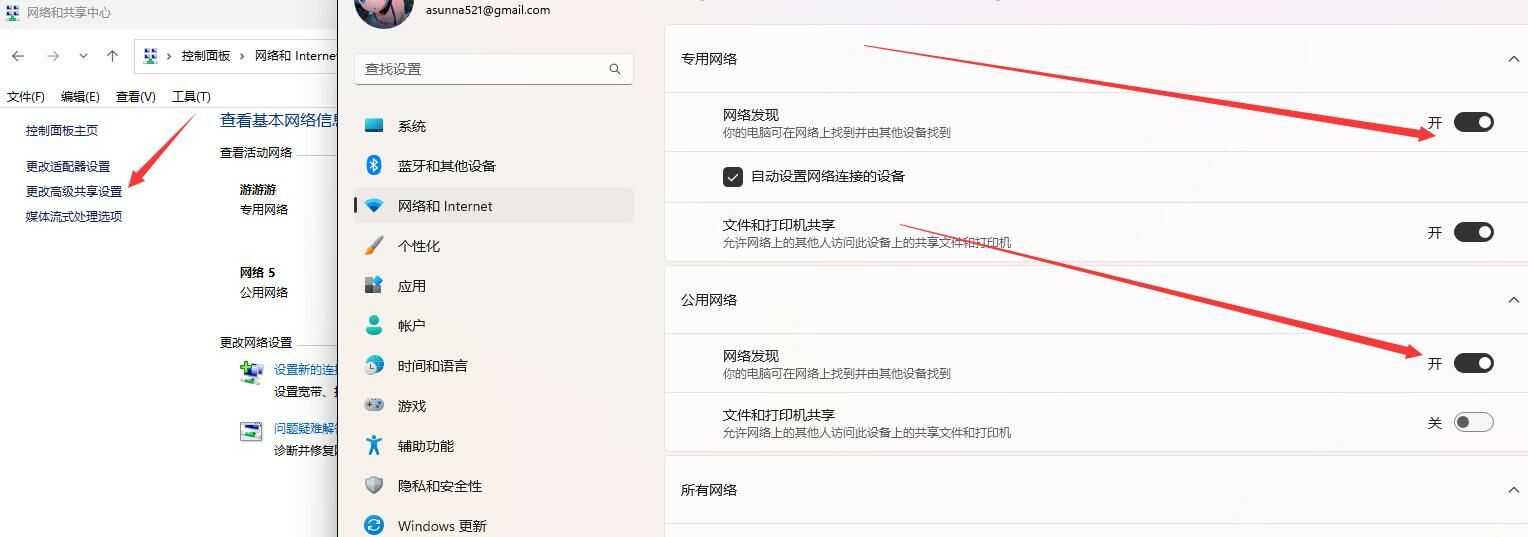Open the 游戏 gamepad icon
This screenshot has width=1528, height=537.
[x=374, y=405]
